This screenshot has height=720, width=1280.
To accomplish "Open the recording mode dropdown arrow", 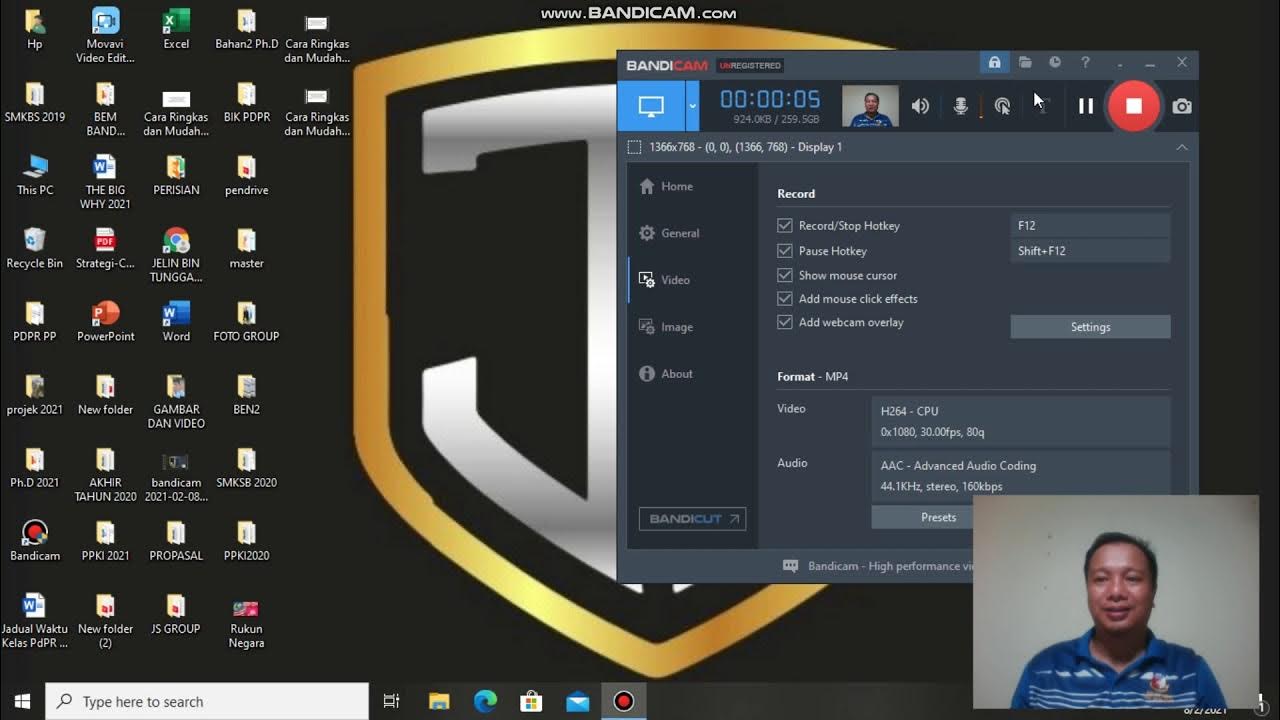I will click(692, 106).
